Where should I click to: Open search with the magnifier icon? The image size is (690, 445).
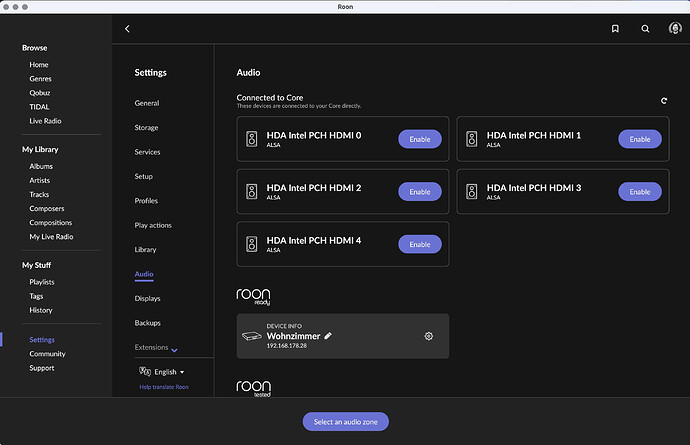645,29
